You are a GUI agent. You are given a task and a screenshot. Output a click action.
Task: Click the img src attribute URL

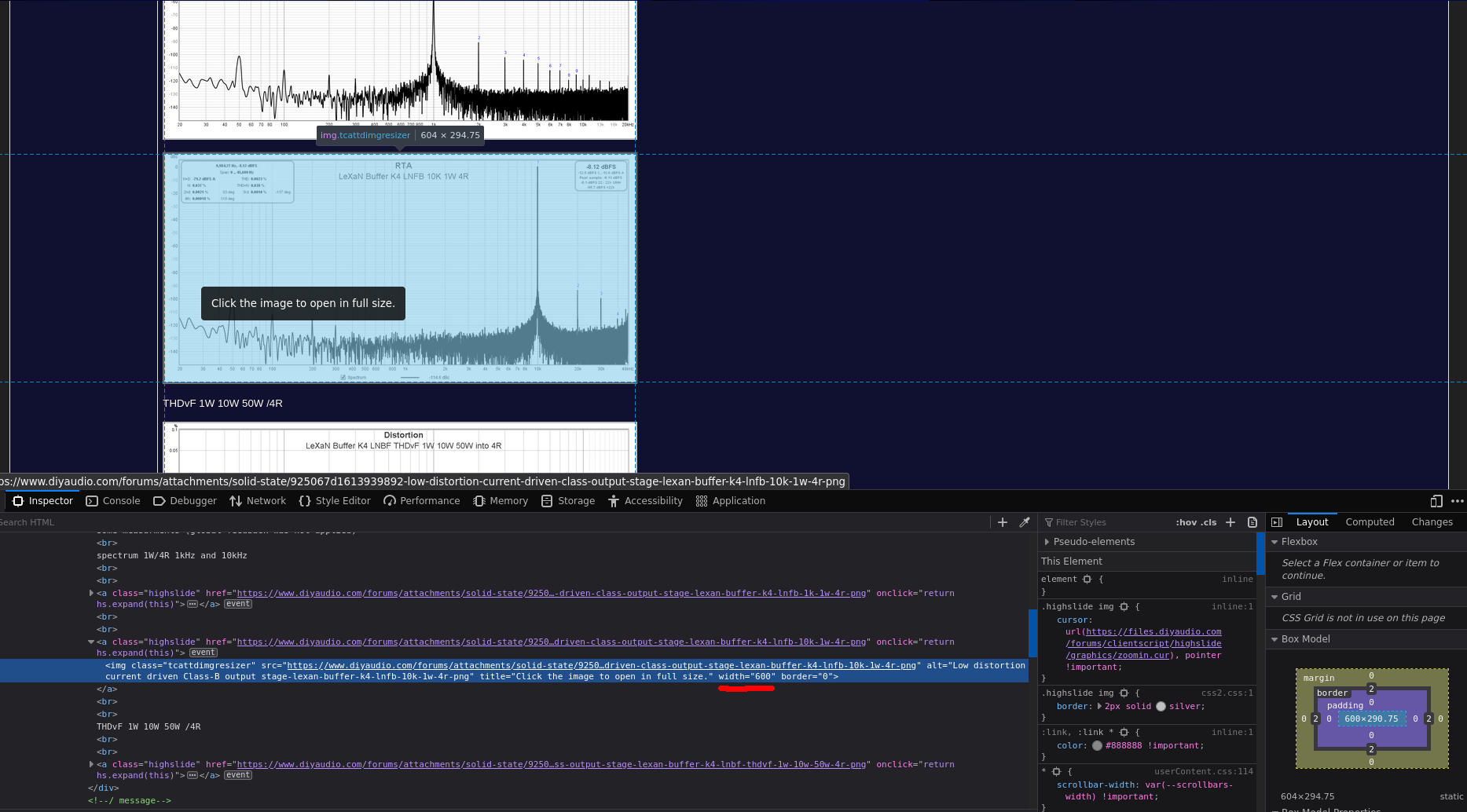pyautogui.click(x=601, y=665)
